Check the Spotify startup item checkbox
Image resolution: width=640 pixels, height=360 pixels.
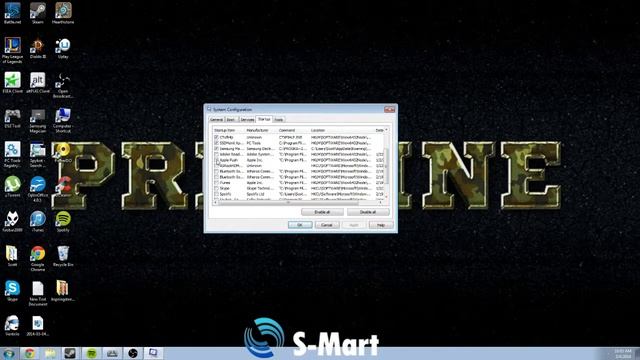(216, 194)
